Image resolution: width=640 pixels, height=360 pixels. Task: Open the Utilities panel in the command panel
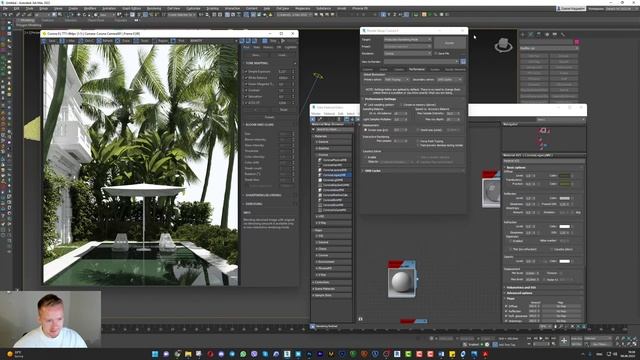(562, 34)
